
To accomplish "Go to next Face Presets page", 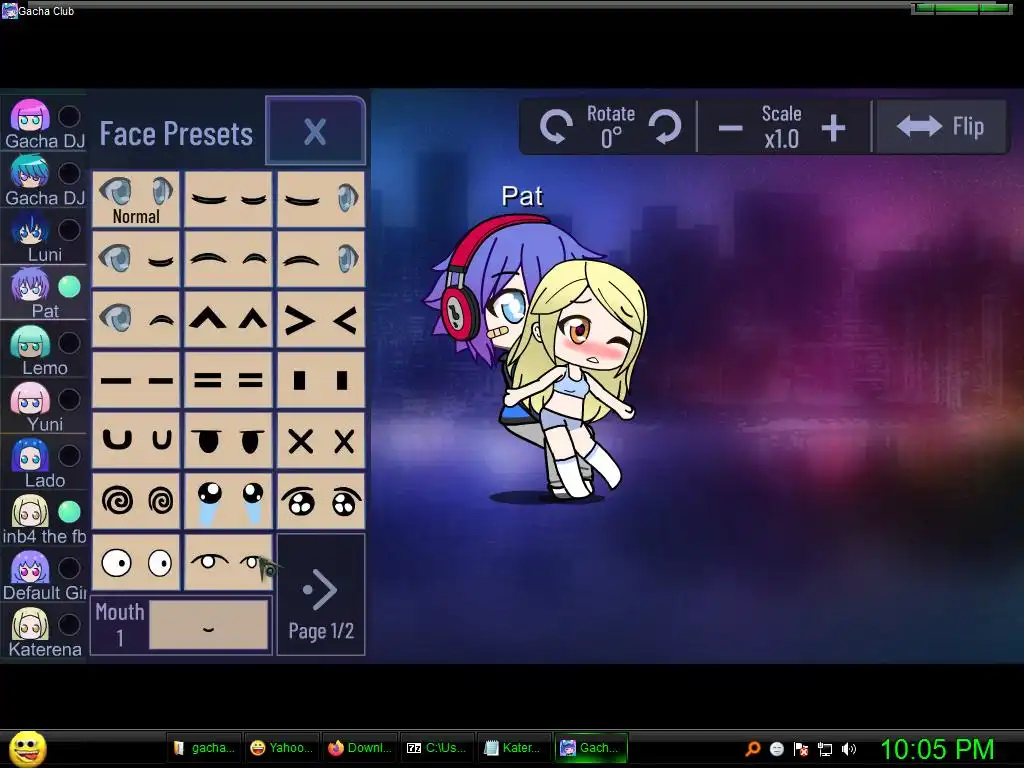I will pyautogui.click(x=321, y=594).
